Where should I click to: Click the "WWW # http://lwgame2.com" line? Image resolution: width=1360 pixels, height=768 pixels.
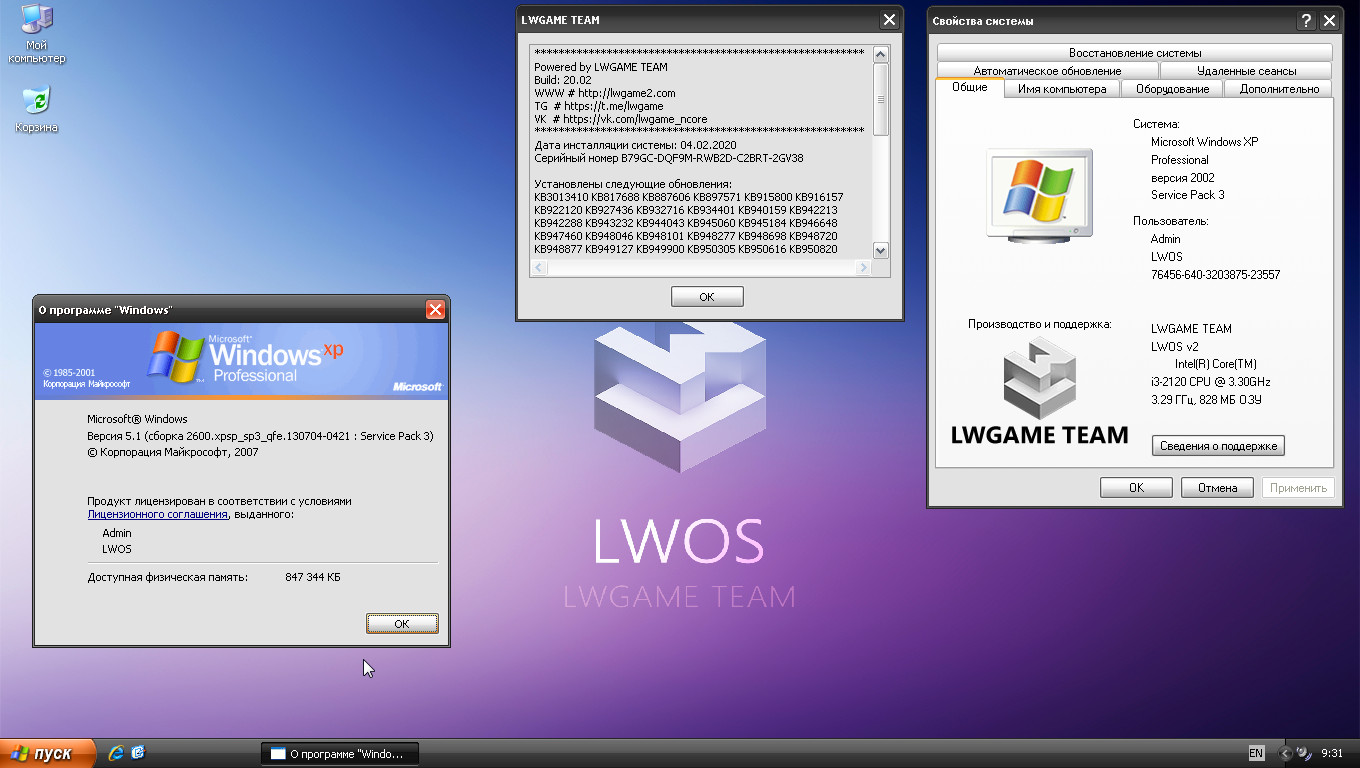pos(605,93)
